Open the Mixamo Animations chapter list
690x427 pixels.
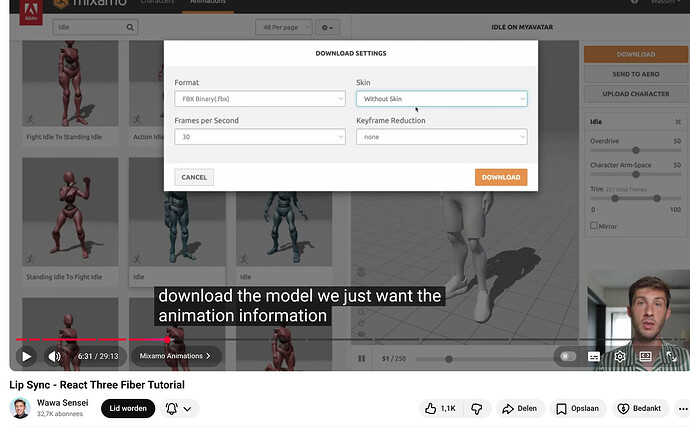175,356
